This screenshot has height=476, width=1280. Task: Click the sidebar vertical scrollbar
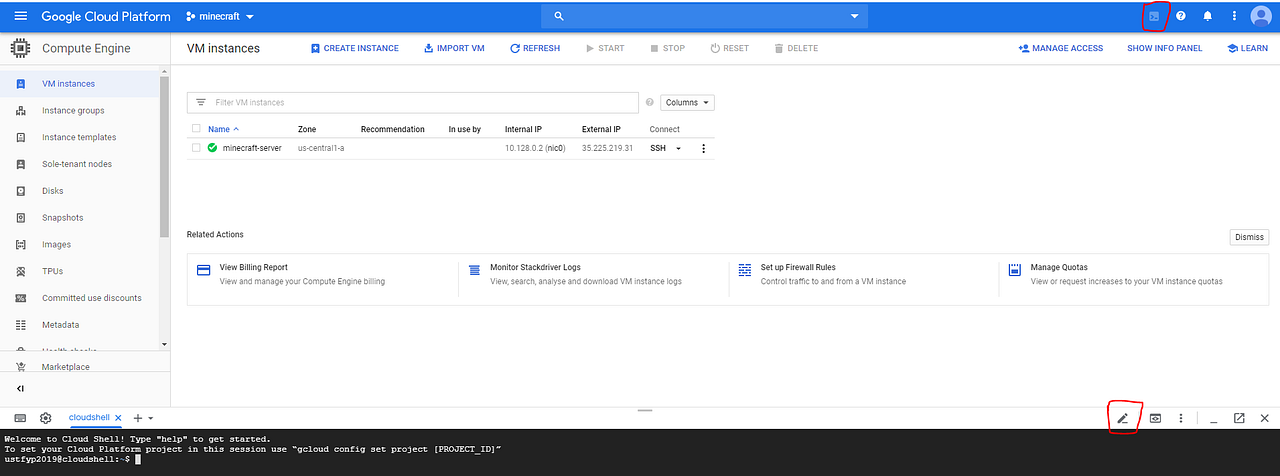(x=165, y=155)
